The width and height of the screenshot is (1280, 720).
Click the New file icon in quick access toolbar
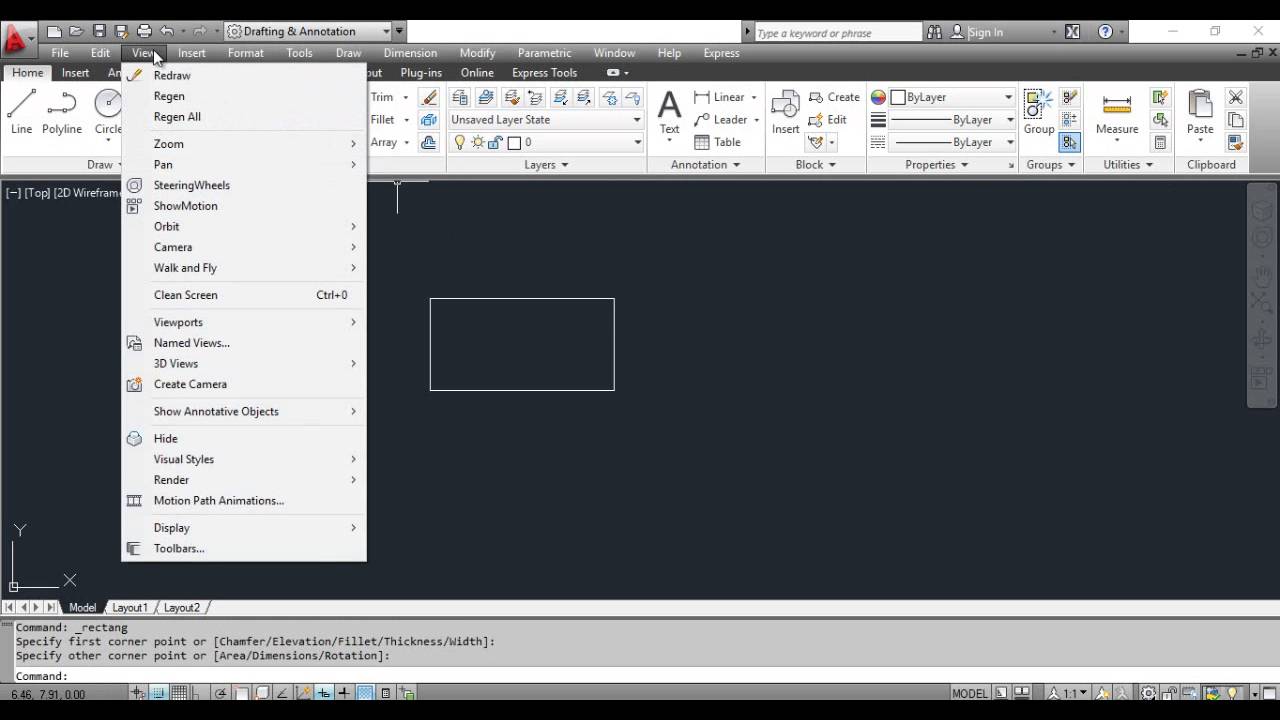click(x=55, y=32)
